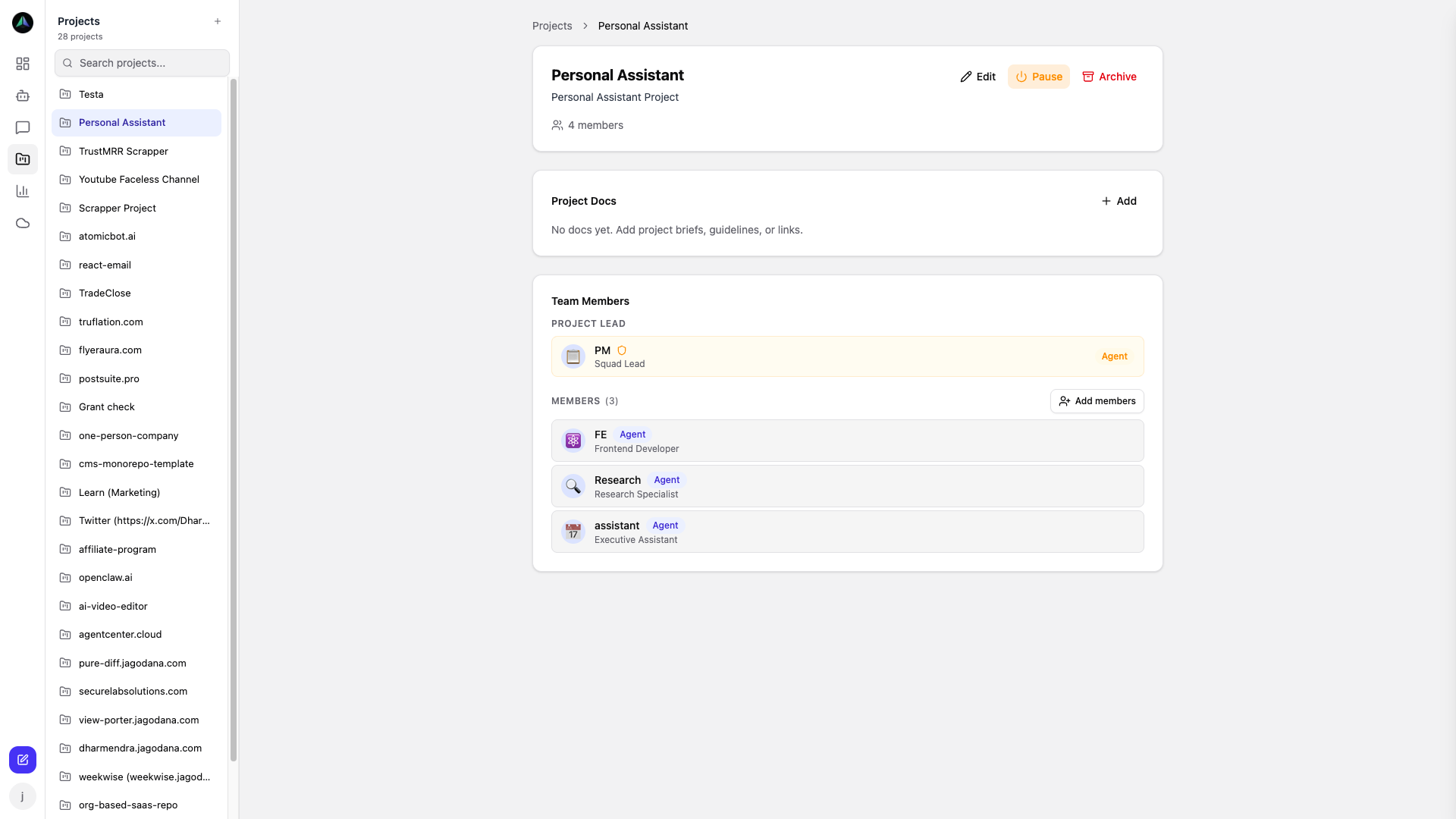Click the Edit project button
The image size is (1456, 819).
(x=977, y=77)
